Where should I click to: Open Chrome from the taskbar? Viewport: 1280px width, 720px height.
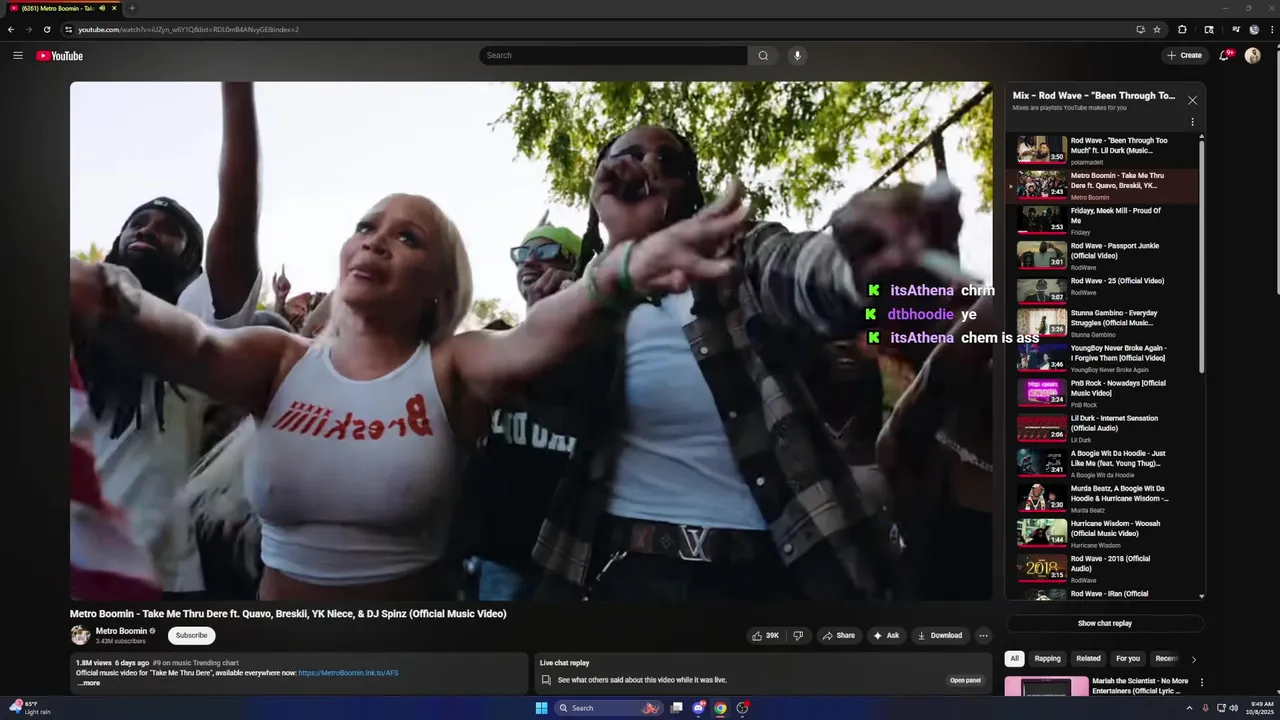coord(720,708)
